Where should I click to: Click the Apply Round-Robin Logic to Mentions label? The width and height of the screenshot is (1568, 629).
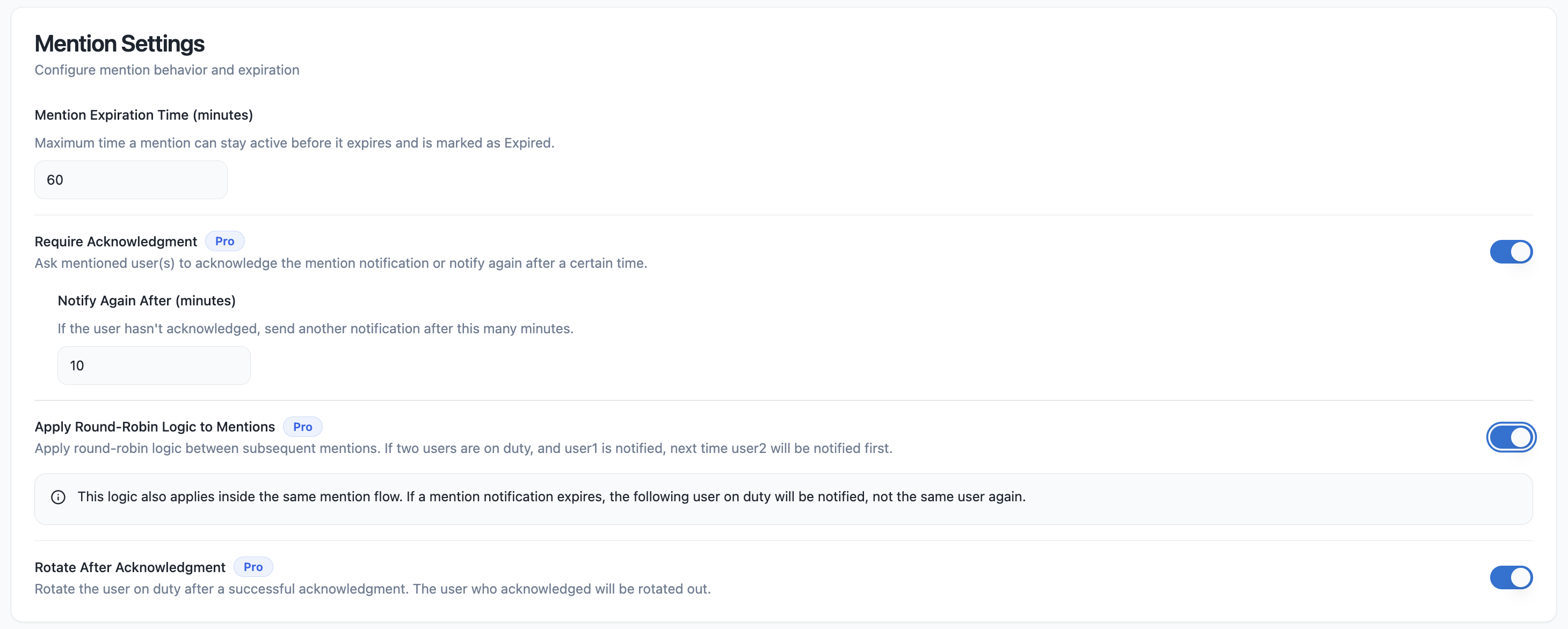tap(155, 427)
